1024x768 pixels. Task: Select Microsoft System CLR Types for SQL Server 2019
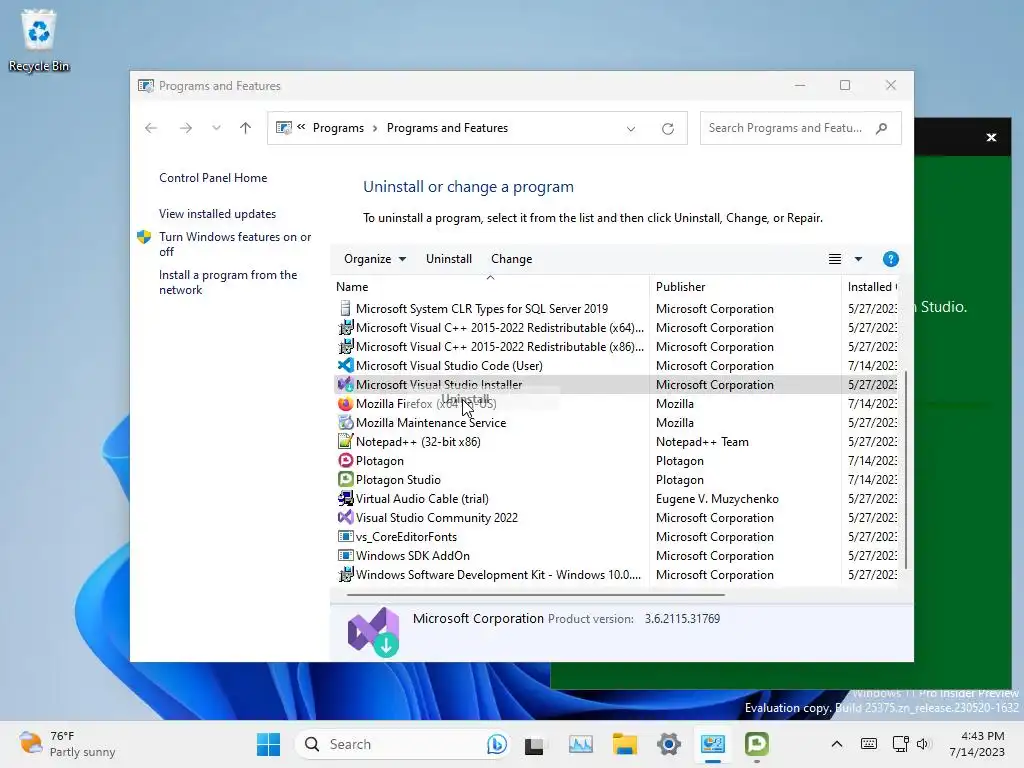point(481,308)
